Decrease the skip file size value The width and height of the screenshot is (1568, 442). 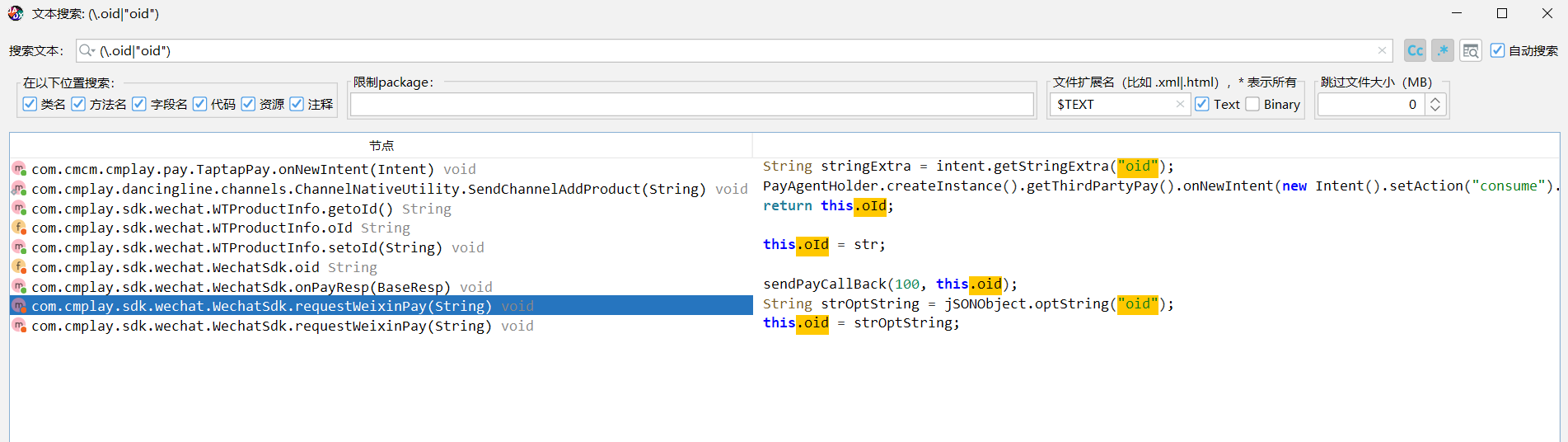click(x=1435, y=109)
